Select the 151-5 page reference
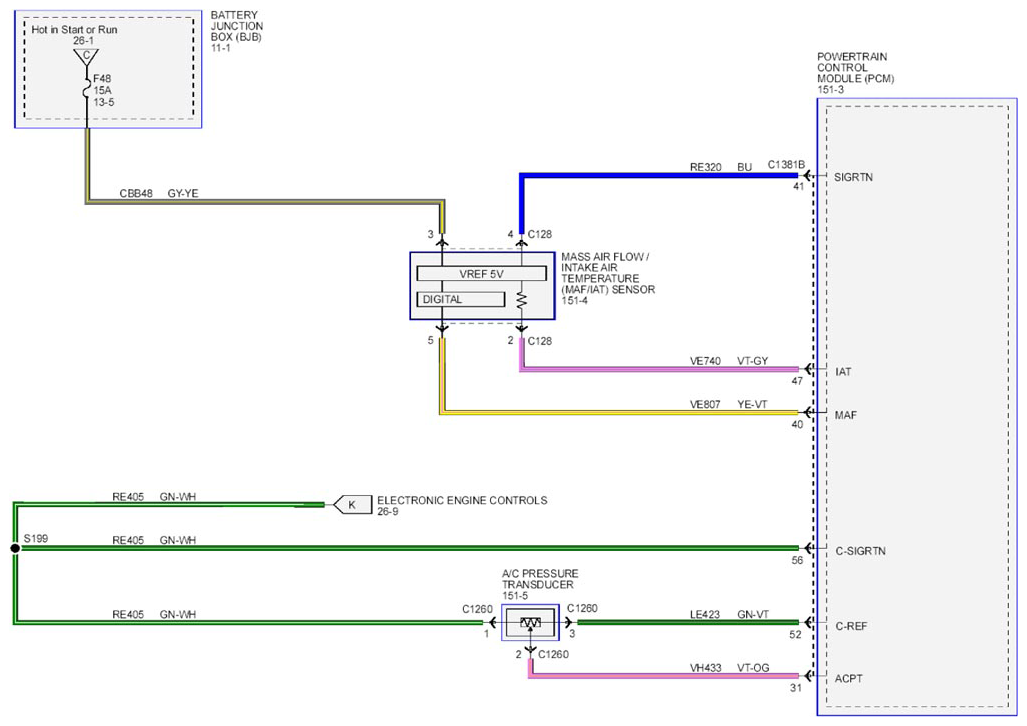The width and height of the screenshot is (1027, 726). pos(515,596)
